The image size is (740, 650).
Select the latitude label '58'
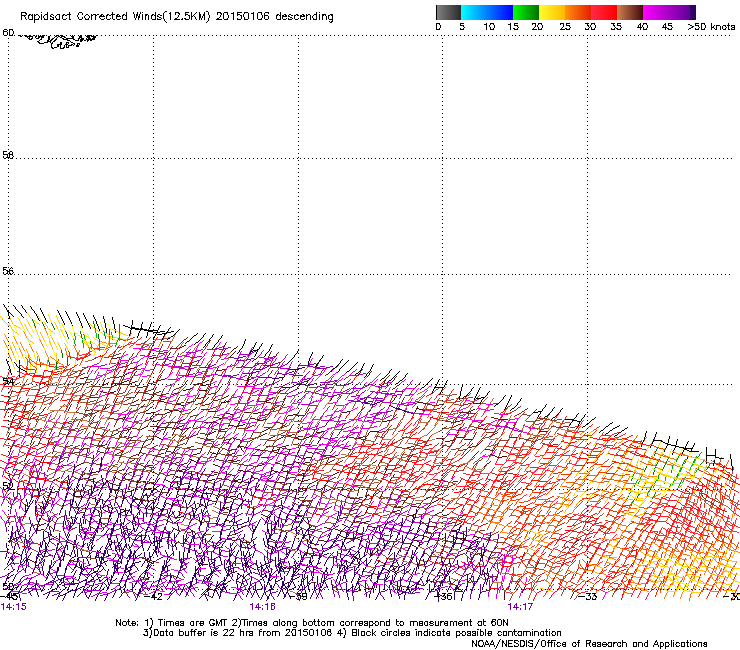tap(8, 155)
